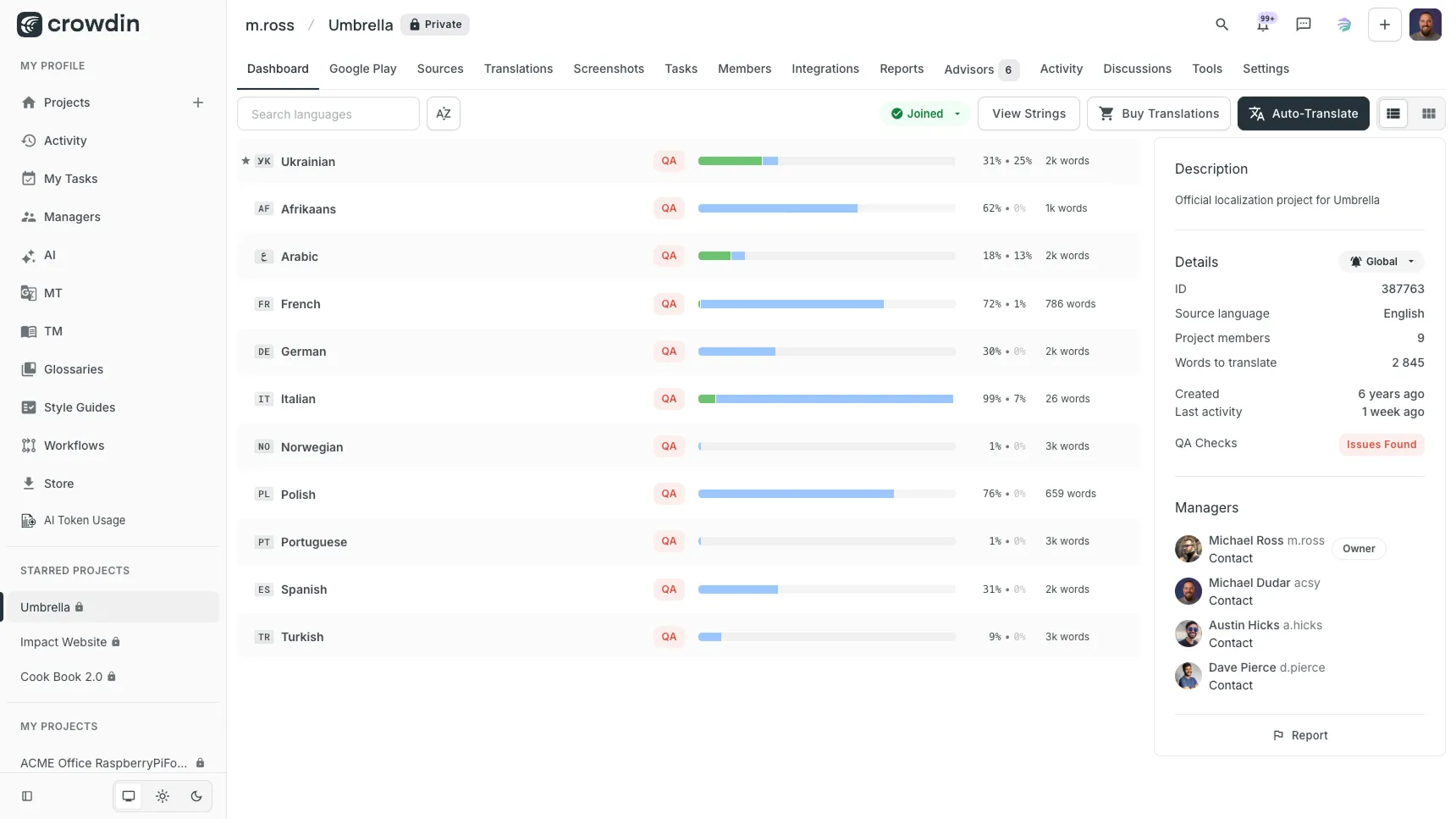Image resolution: width=1456 pixels, height=819 pixels.
Task: Click the Report link
Action: point(1300,735)
